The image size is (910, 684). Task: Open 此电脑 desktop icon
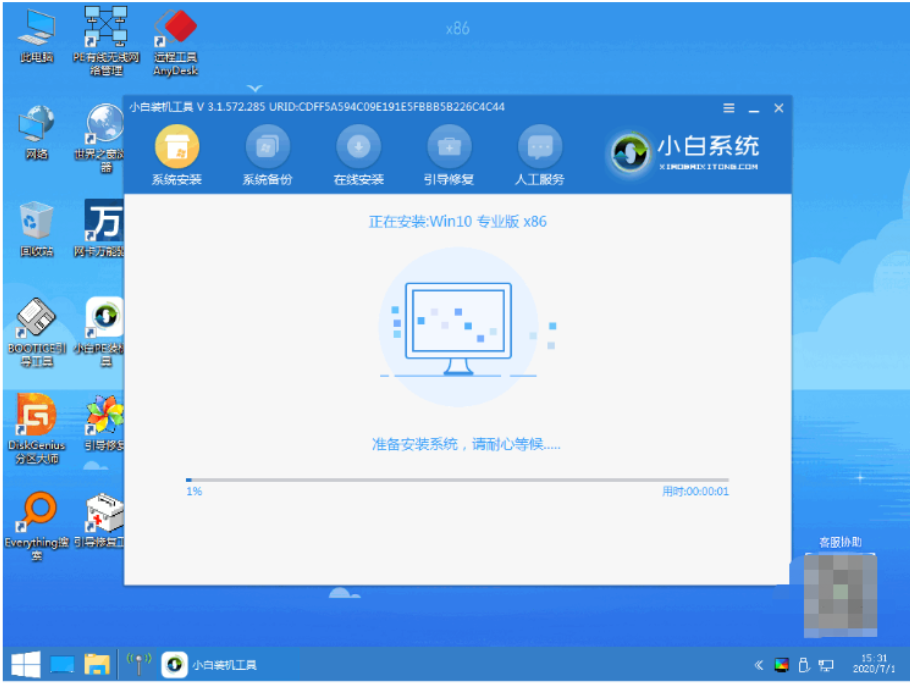tap(37, 35)
